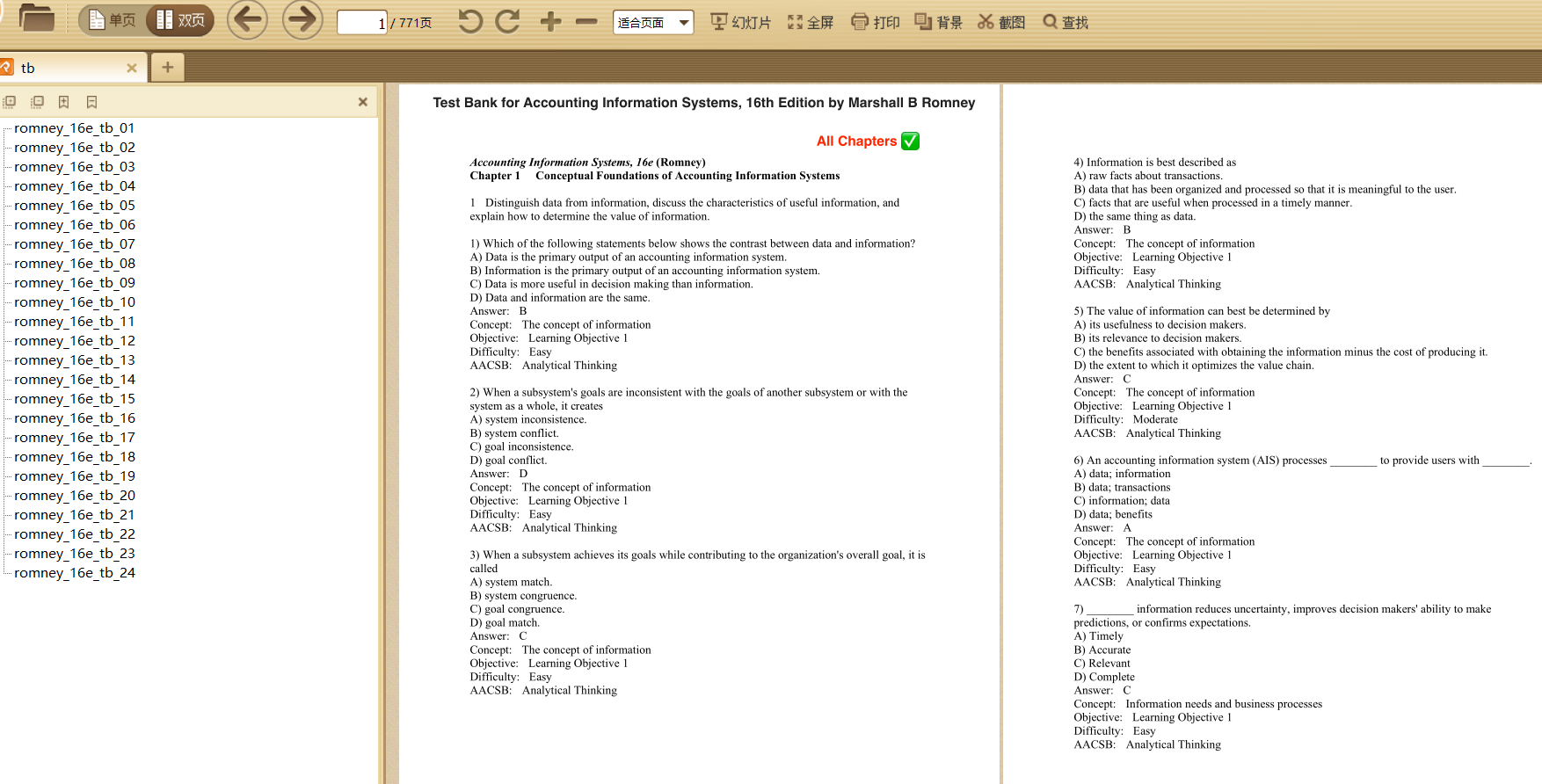The width and height of the screenshot is (1542, 784).
Task: Click the red All Chapters link
Action: [856, 141]
